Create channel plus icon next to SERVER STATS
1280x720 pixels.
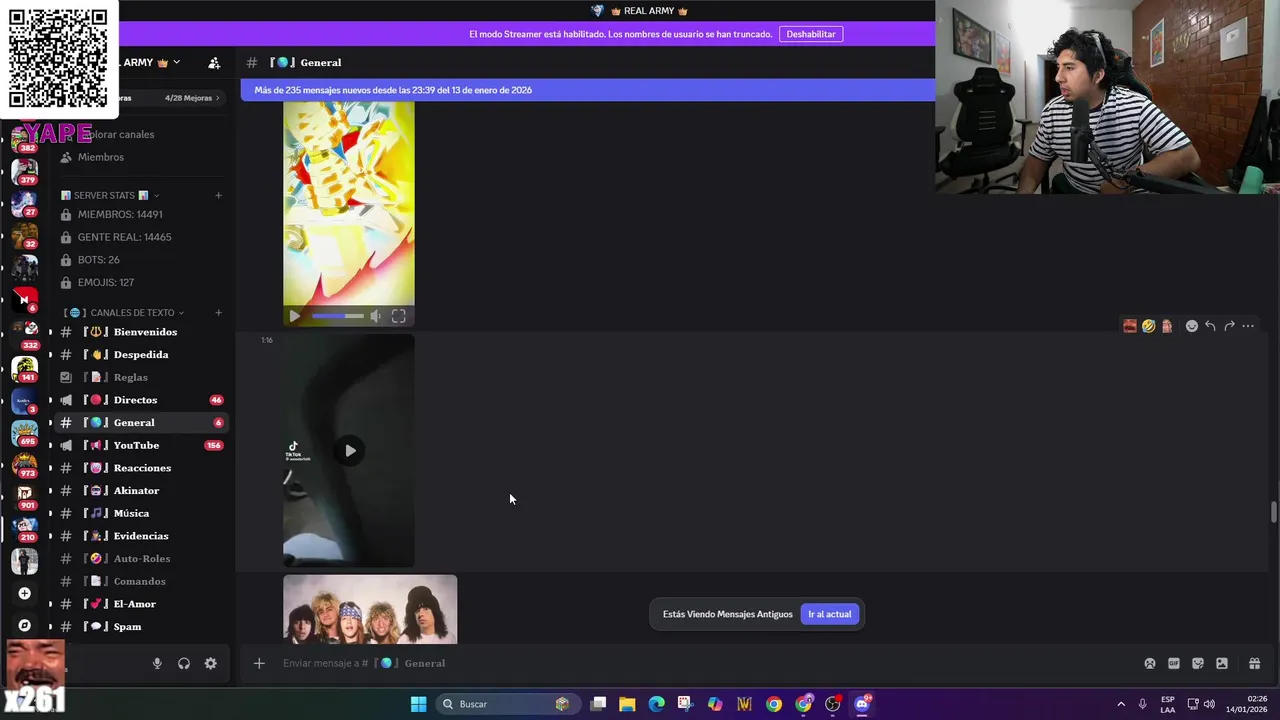click(219, 195)
